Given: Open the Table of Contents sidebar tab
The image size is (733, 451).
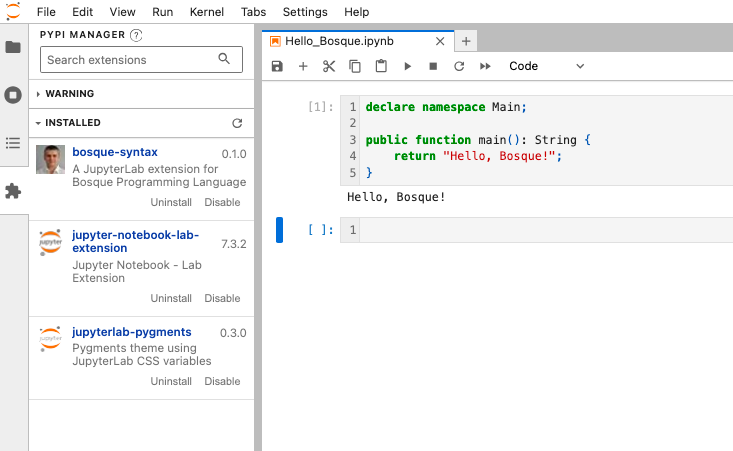Looking at the screenshot, I should 13,143.
